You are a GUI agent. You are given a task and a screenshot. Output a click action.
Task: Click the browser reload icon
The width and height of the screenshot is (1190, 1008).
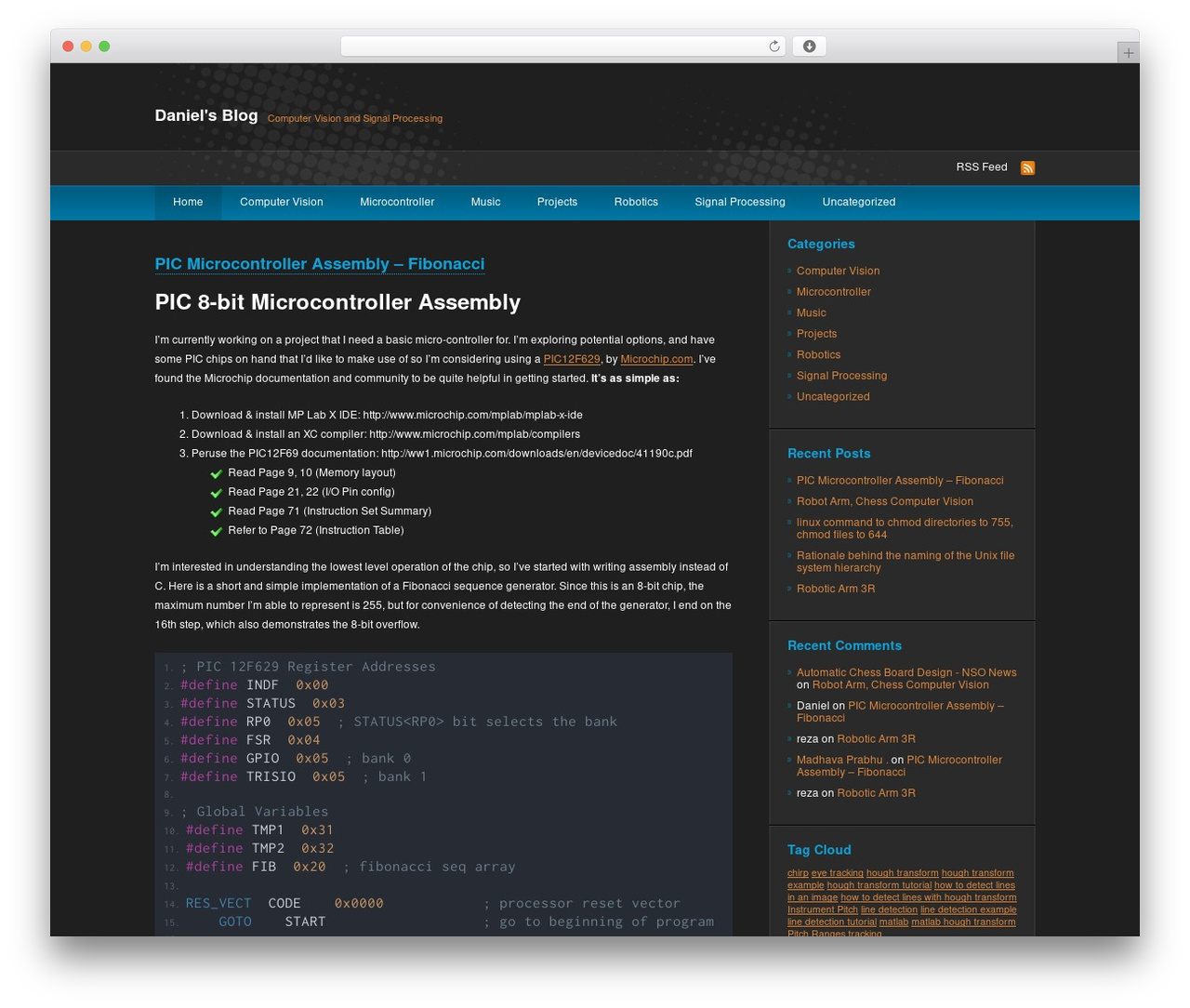click(773, 46)
